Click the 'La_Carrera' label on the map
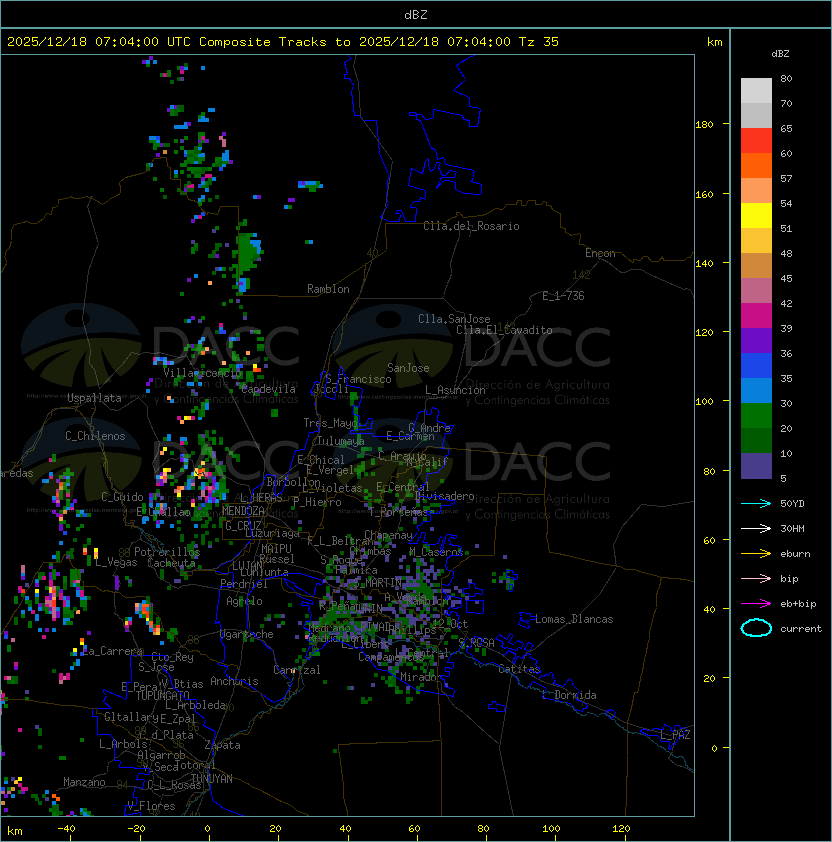Viewport: 832px width, 842px height. 113,651
